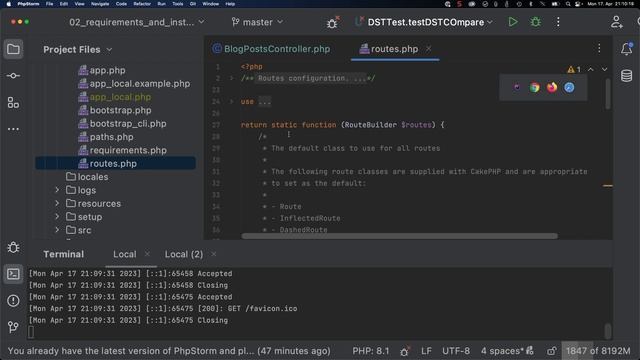The image size is (640, 360).
Task: Open the Debug tool window bug icon
Action: coord(13,247)
